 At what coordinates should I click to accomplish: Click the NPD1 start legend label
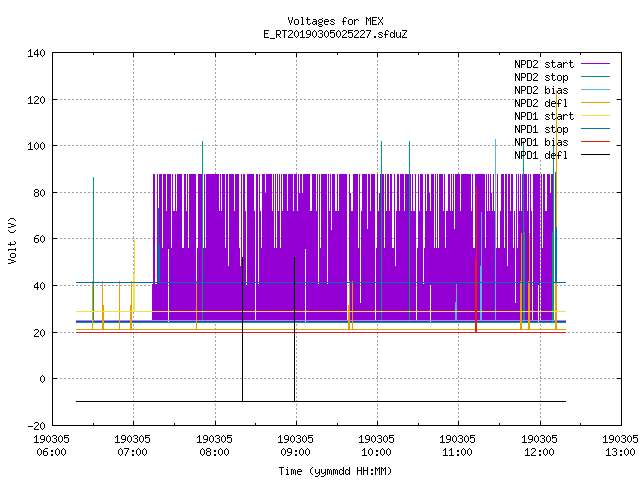point(544,116)
